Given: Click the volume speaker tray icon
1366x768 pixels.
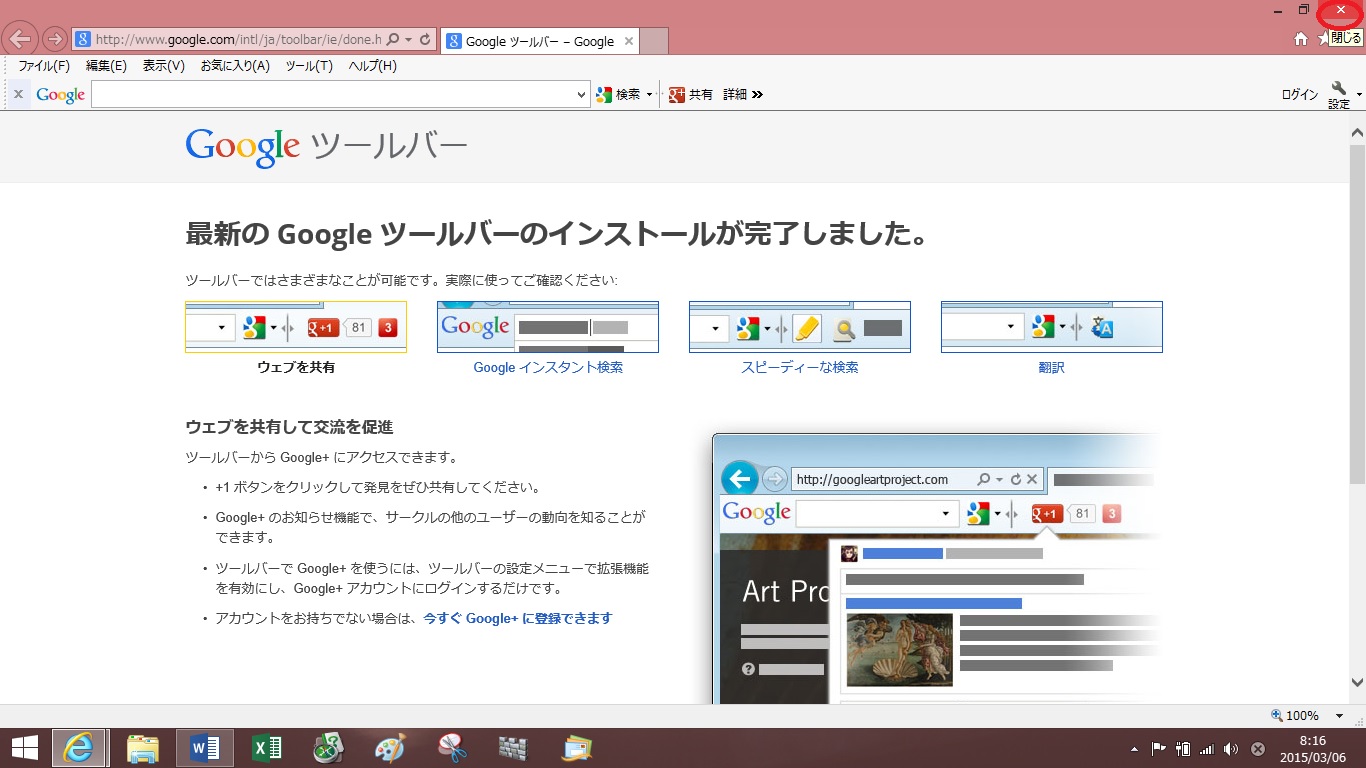Looking at the screenshot, I should click(x=1231, y=748).
